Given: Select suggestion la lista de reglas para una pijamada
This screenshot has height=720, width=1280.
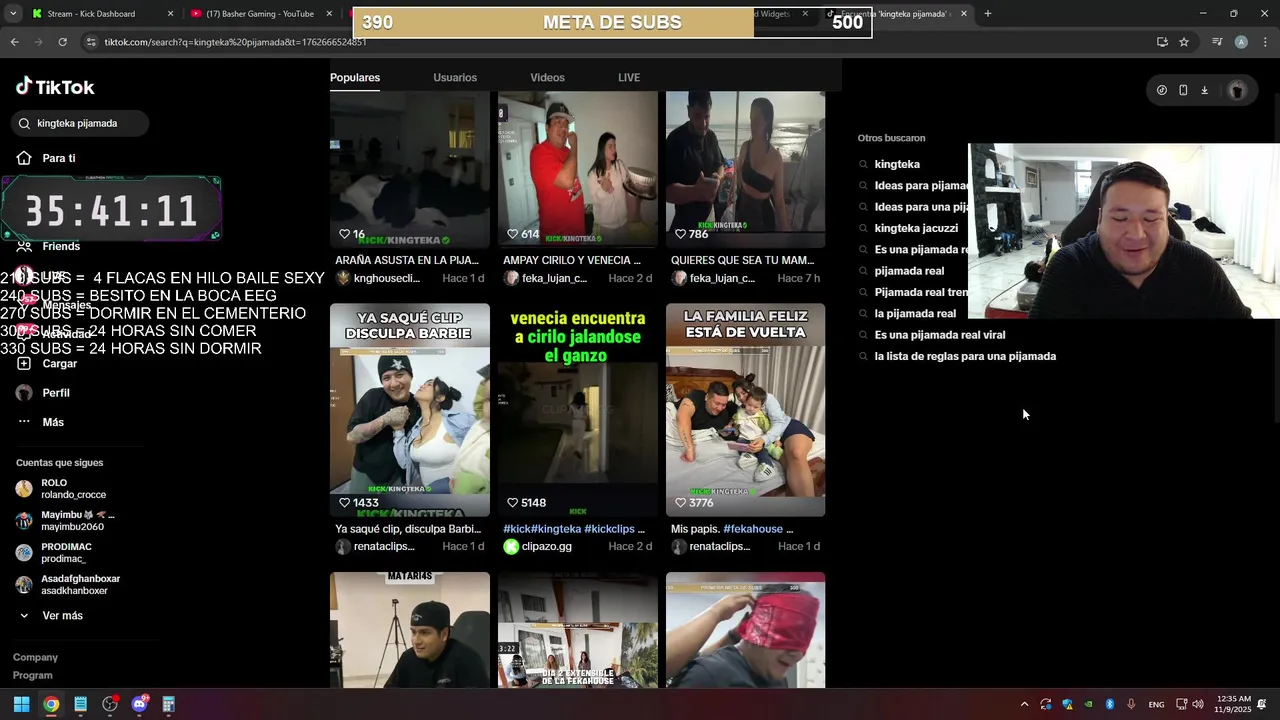Looking at the screenshot, I should click(965, 356).
